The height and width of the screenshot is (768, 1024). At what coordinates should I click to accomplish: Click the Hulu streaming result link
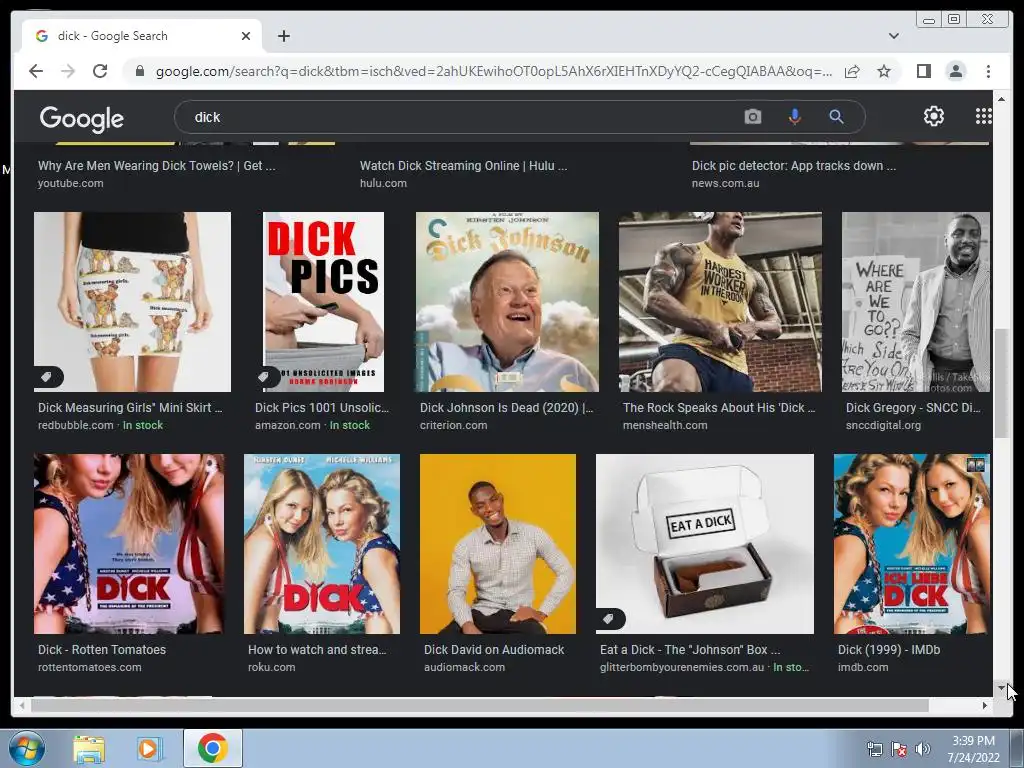click(x=464, y=166)
